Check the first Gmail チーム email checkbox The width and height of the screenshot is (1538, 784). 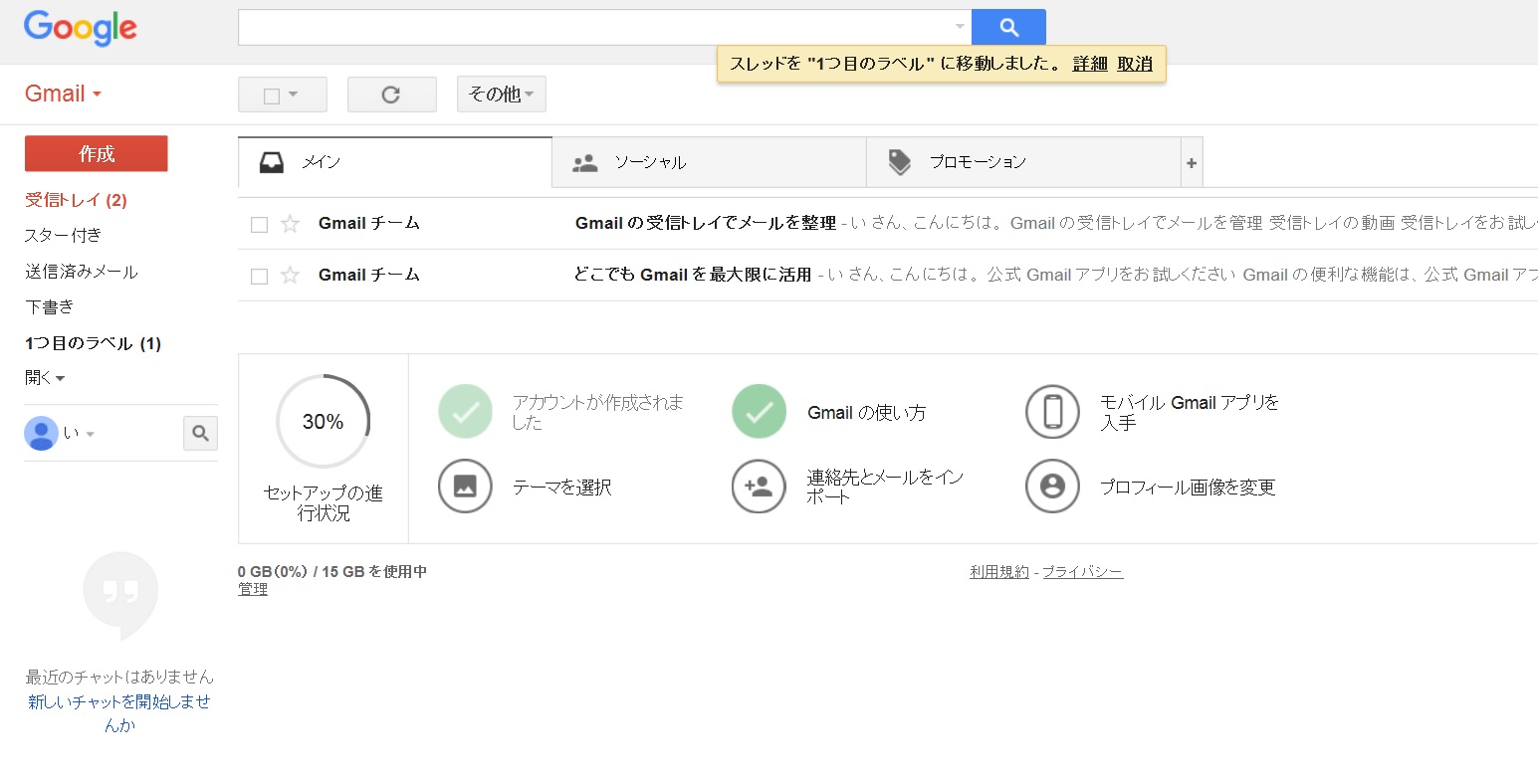tap(259, 223)
